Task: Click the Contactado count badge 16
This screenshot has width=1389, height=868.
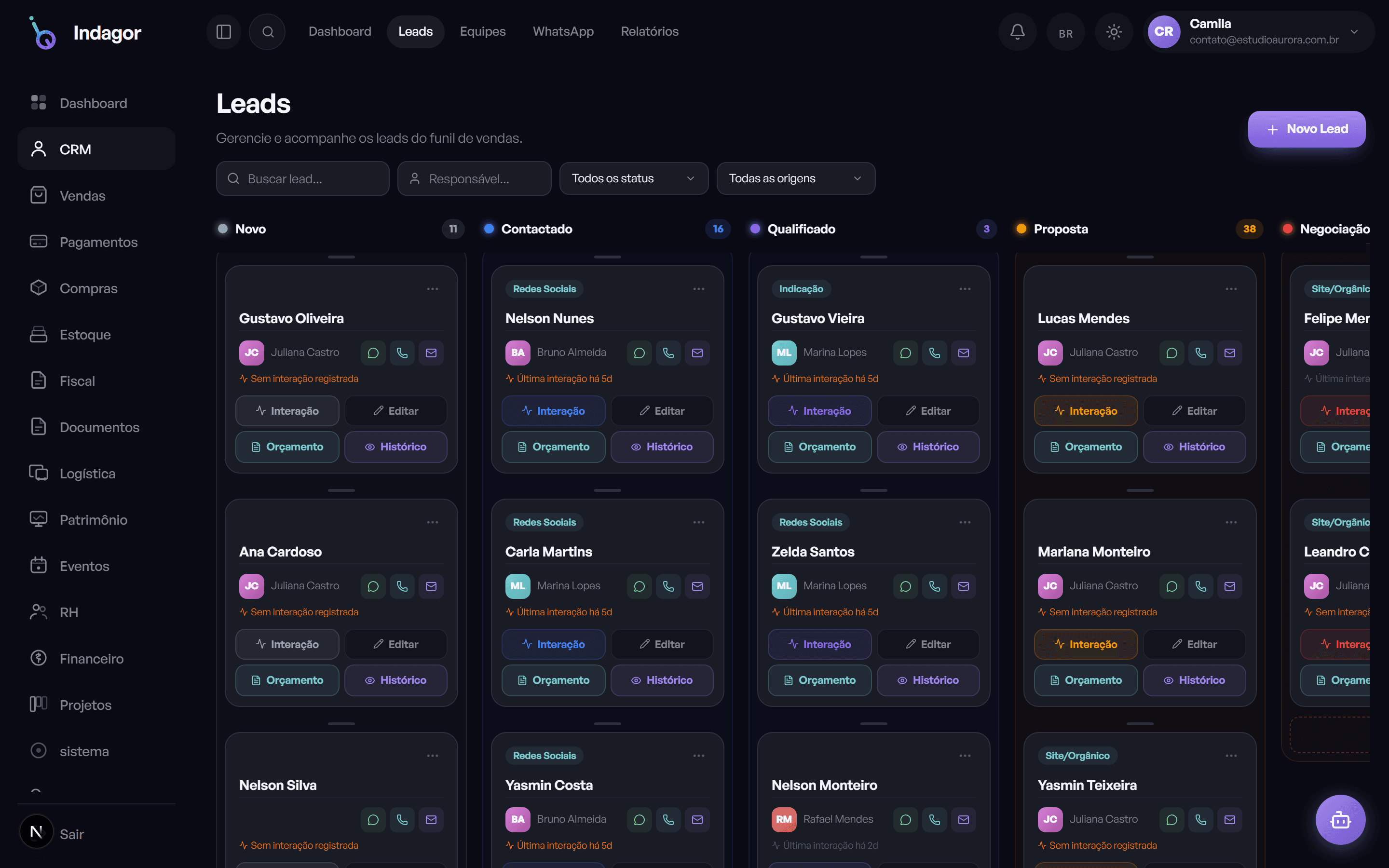Action: [718, 229]
